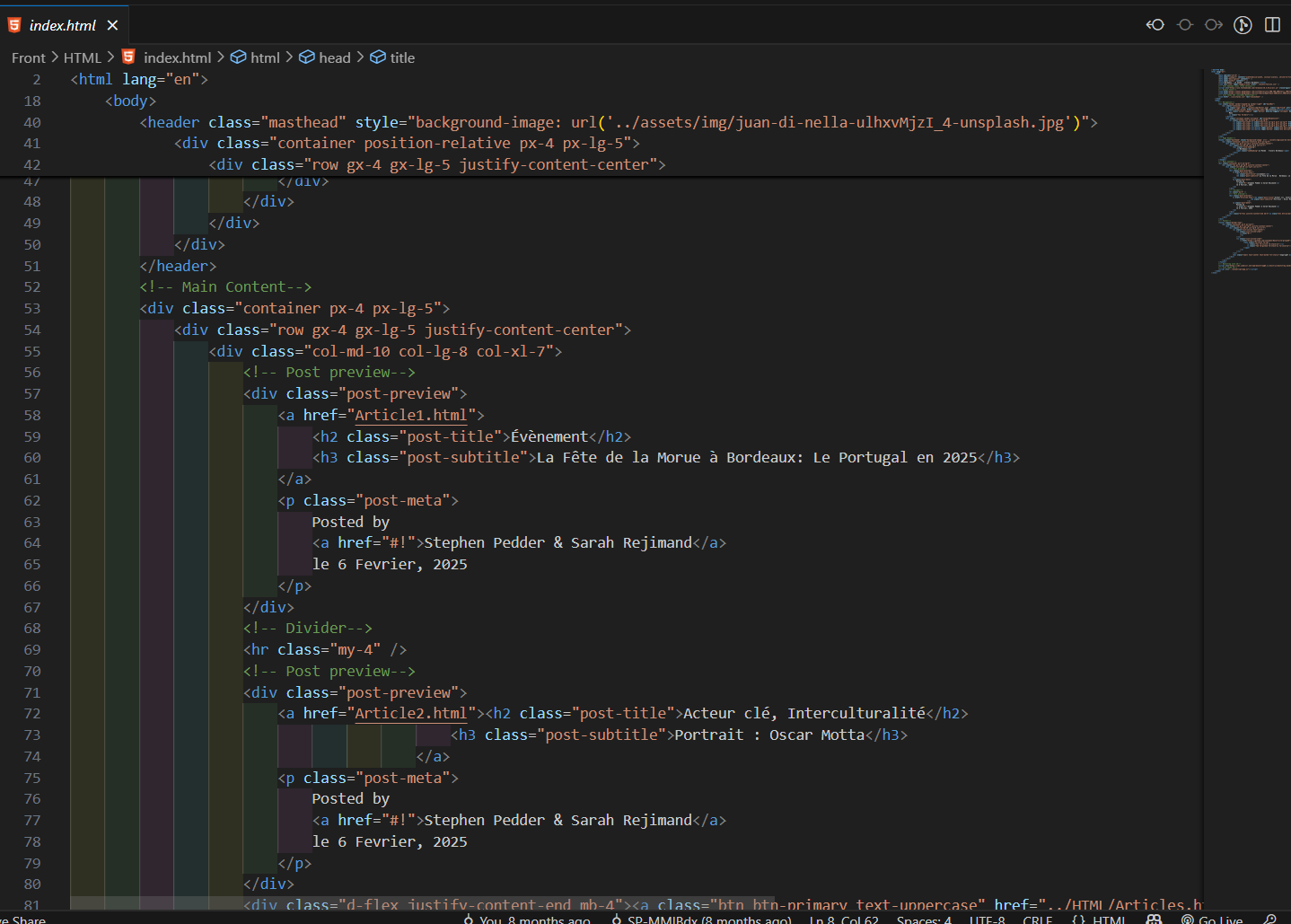
Task: Select the index.html editor tab
Action: [62, 25]
